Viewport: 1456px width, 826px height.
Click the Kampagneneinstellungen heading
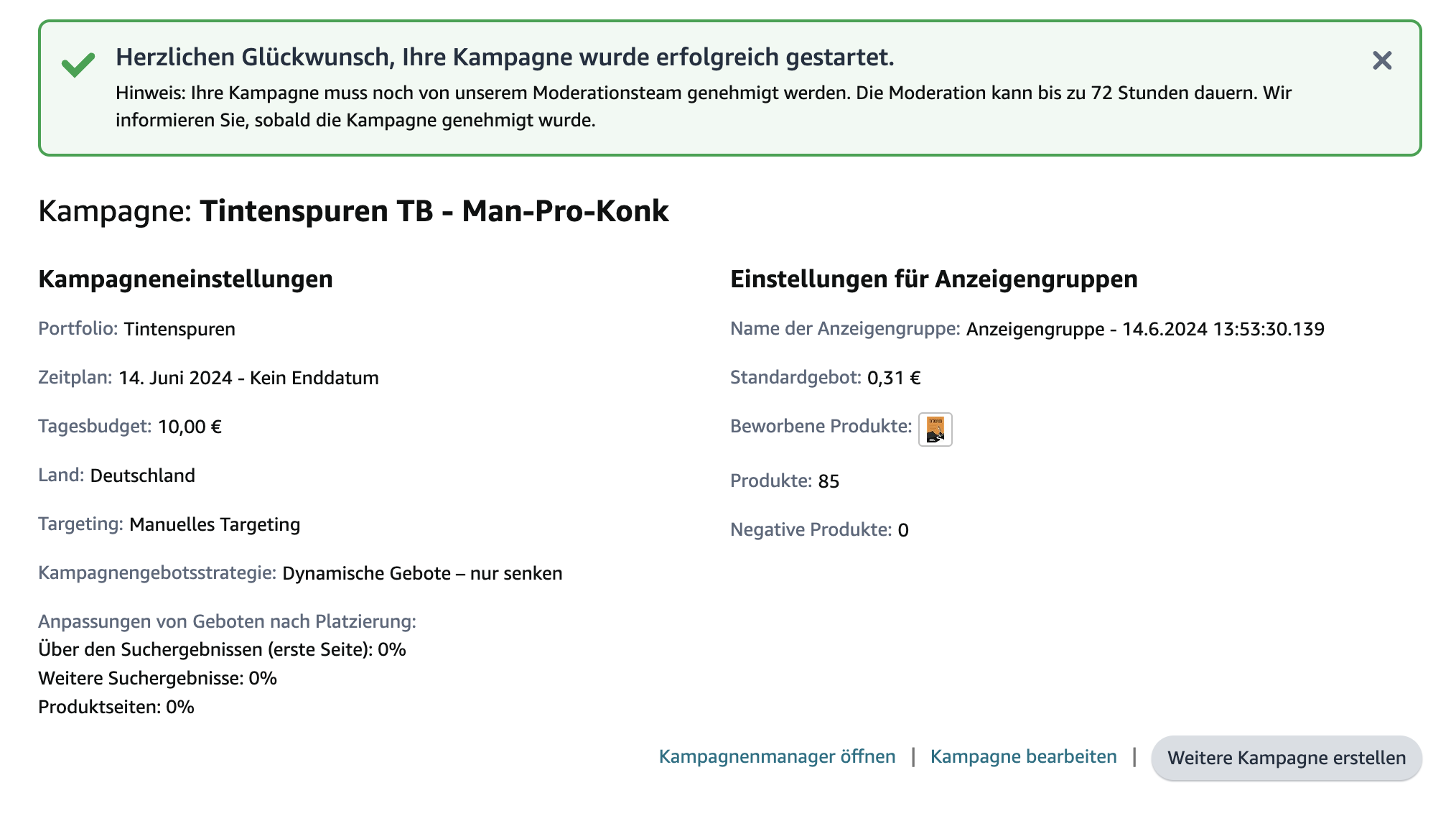pos(186,278)
